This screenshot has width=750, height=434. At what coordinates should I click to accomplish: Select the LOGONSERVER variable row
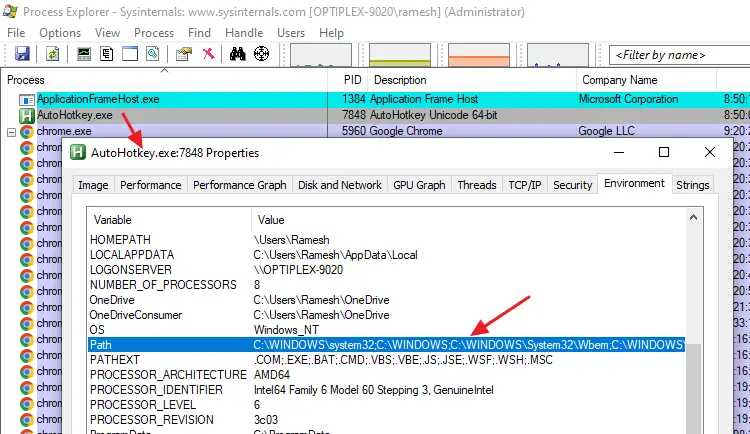(386, 270)
